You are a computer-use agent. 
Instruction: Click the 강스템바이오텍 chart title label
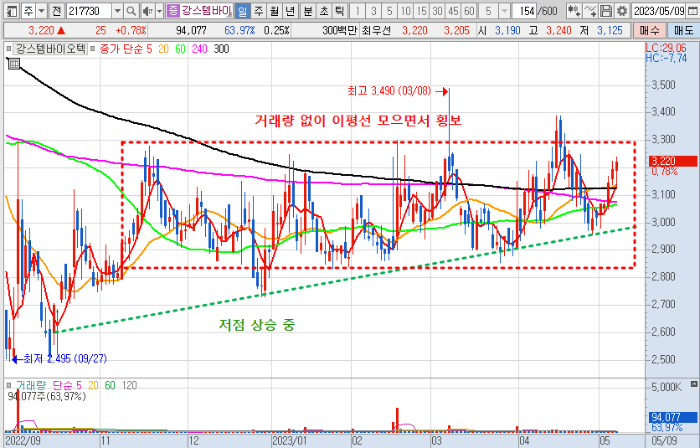50,49
